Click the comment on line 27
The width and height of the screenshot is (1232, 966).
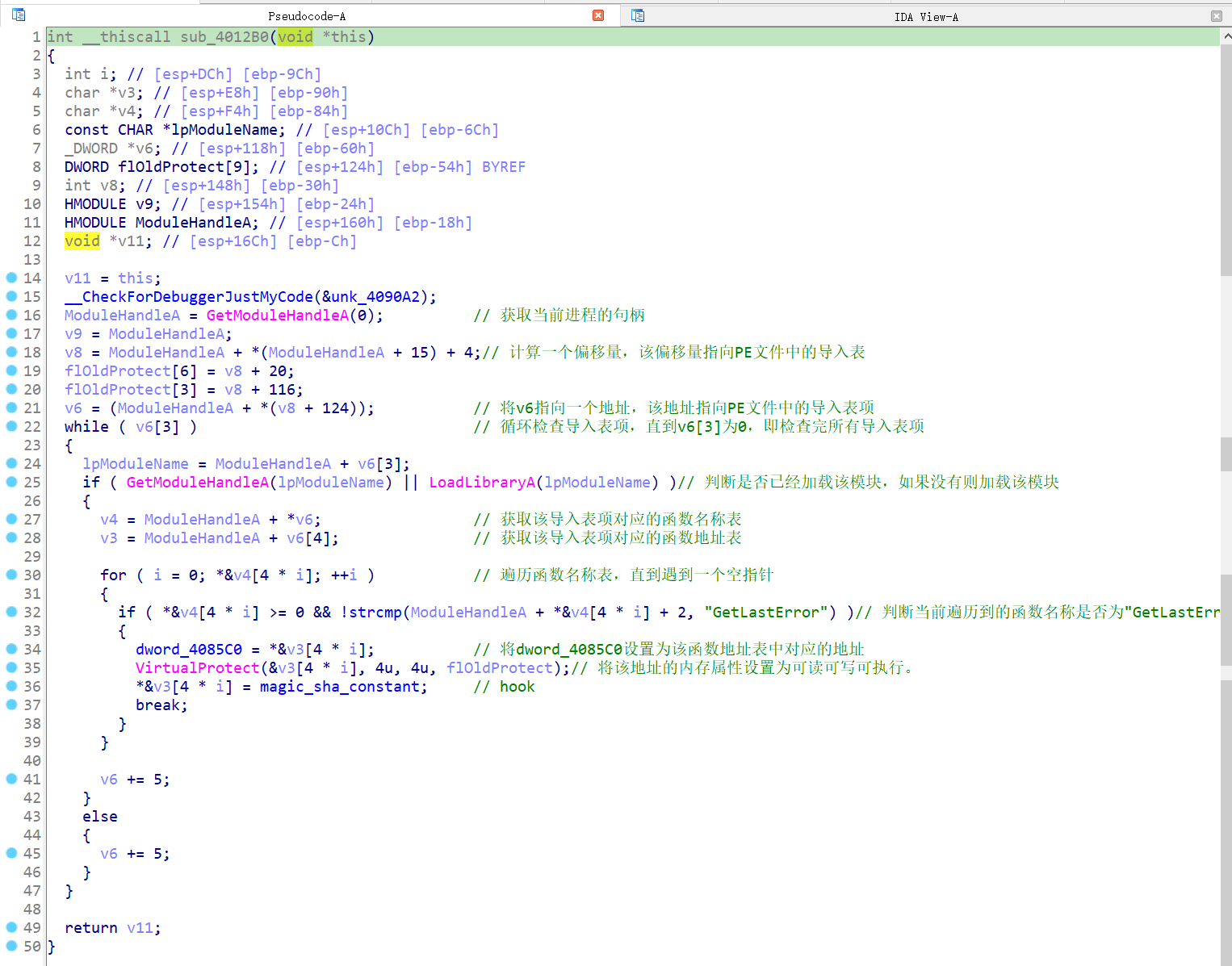[x=608, y=519]
